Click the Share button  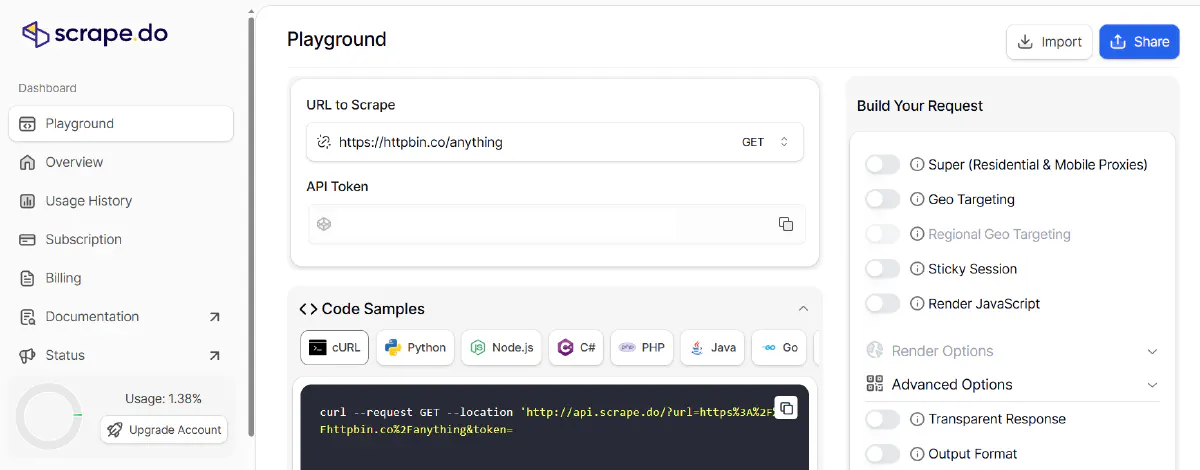1139,42
